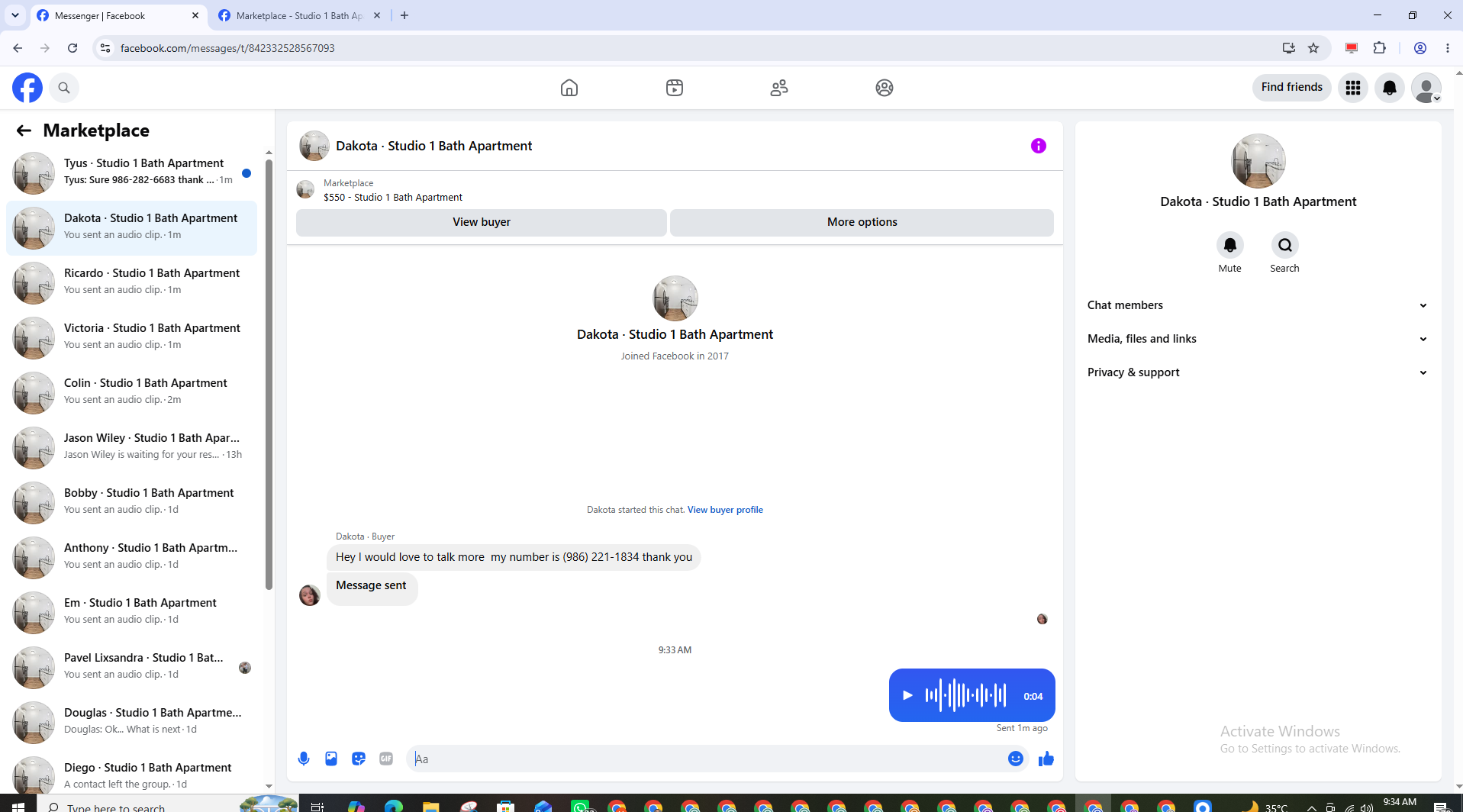Go to the Home feed icon

(569, 88)
